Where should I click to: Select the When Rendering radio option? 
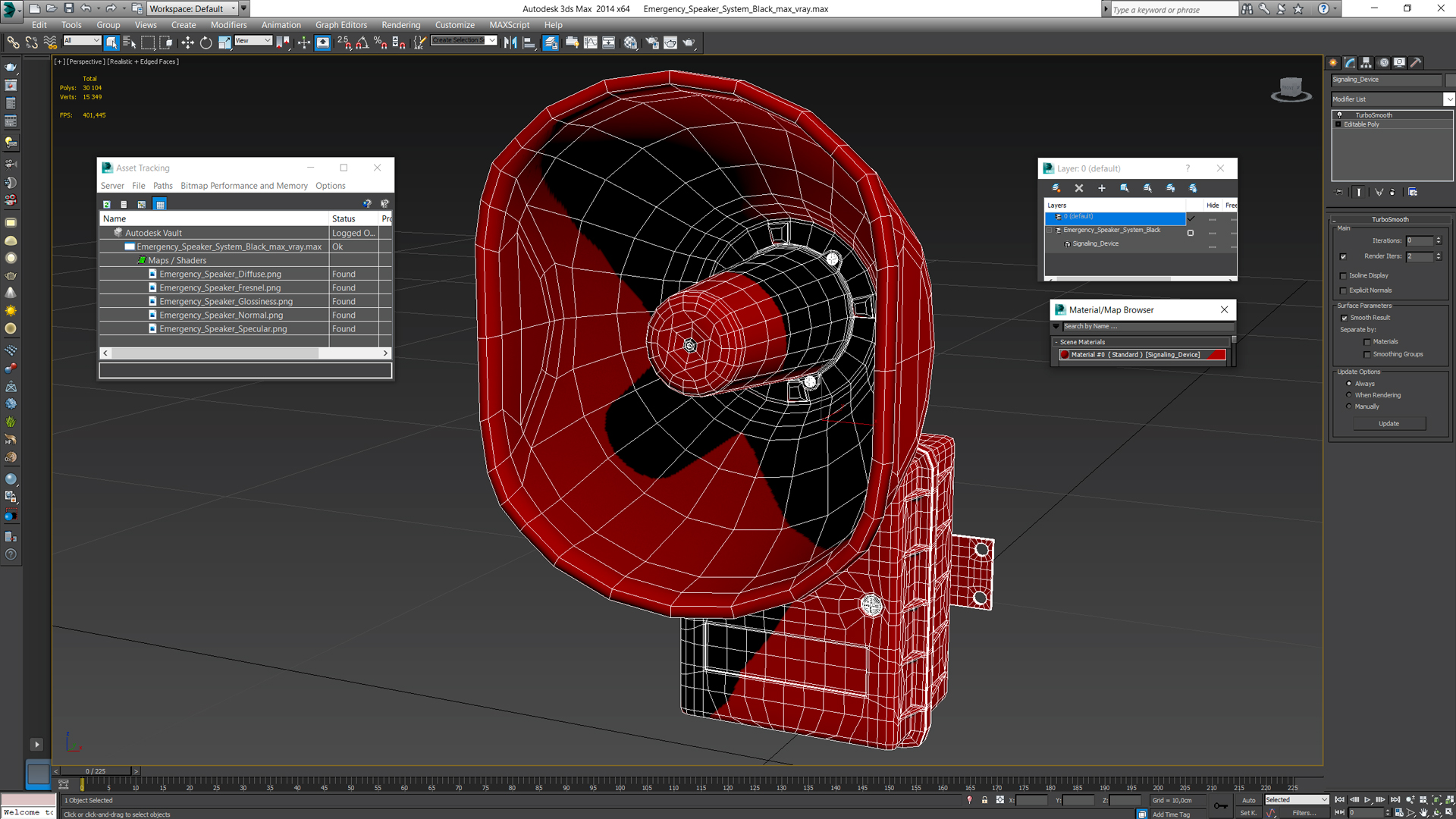pos(1348,395)
